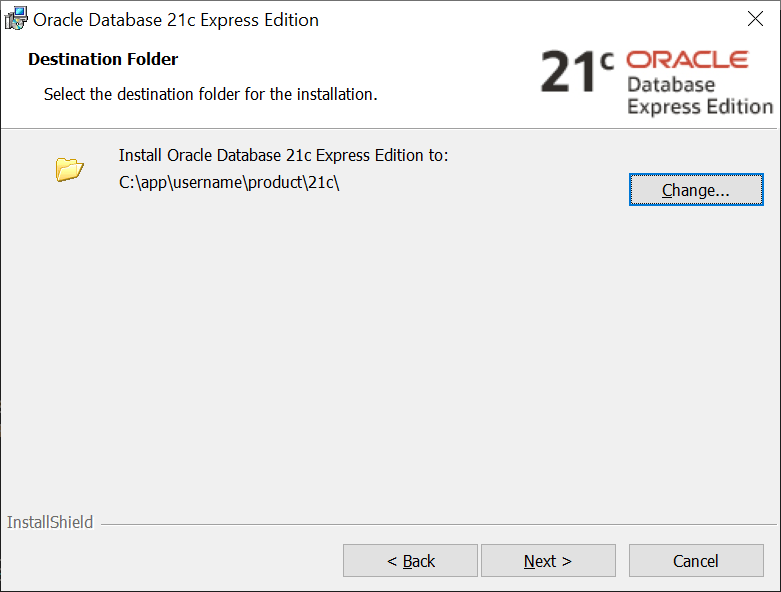Click the installer icon in title bar

click(x=16, y=19)
